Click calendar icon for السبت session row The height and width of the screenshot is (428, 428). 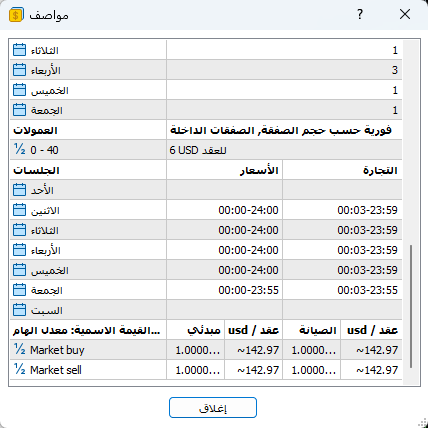click(x=19, y=310)
